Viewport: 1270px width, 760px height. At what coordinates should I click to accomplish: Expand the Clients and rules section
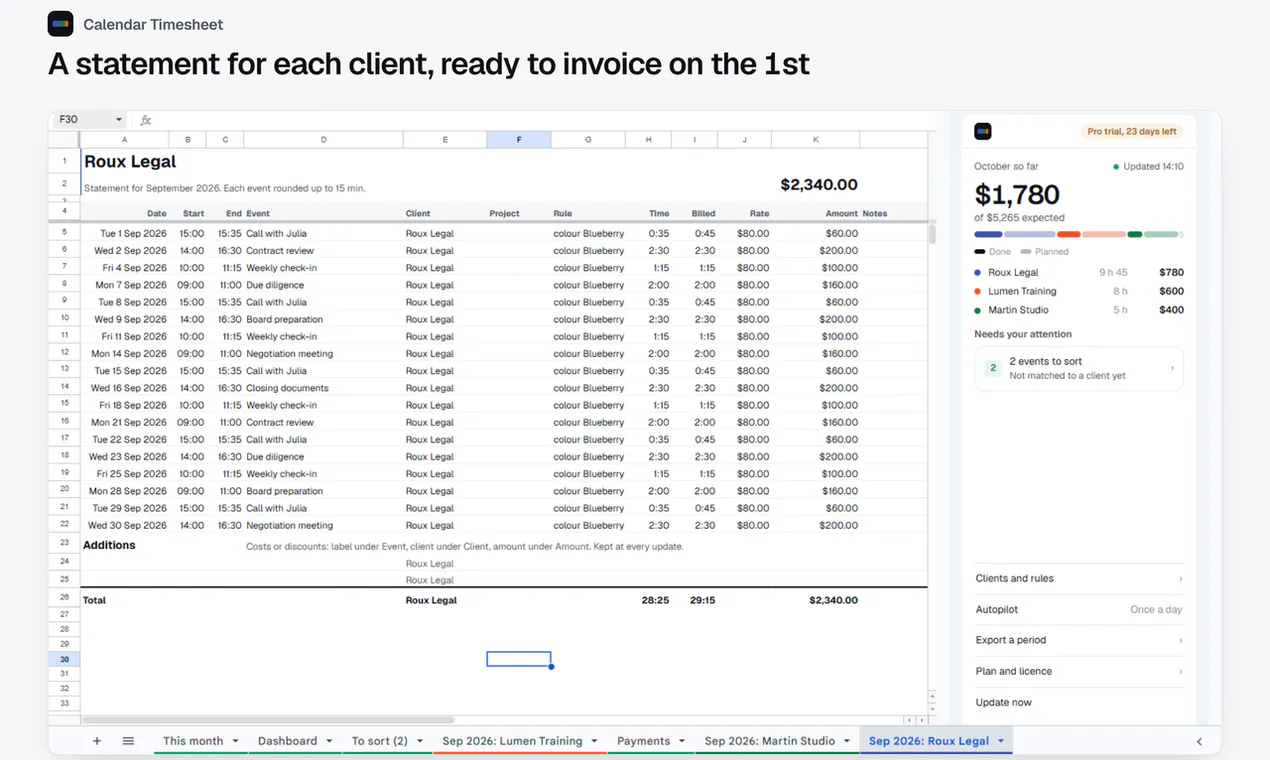(x=1079, y=578)
